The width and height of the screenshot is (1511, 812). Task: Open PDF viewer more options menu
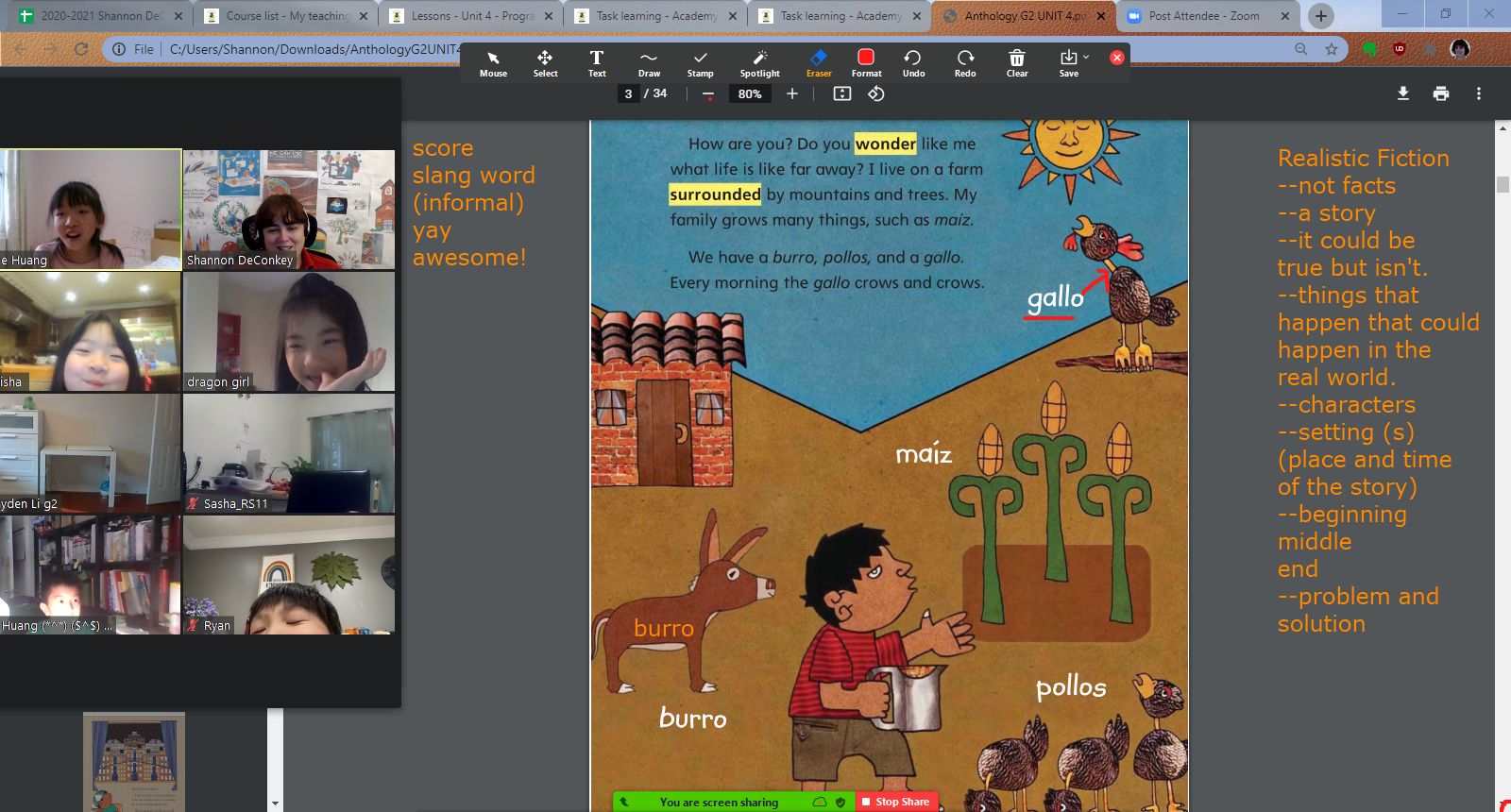(x=1479, y=93)
